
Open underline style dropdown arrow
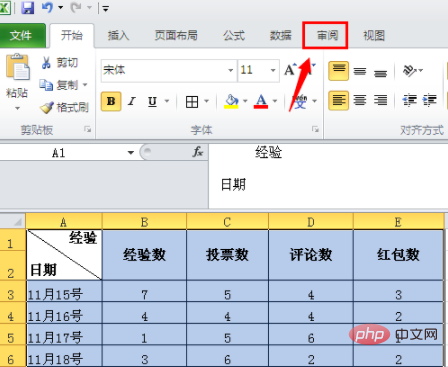point(167,101)
